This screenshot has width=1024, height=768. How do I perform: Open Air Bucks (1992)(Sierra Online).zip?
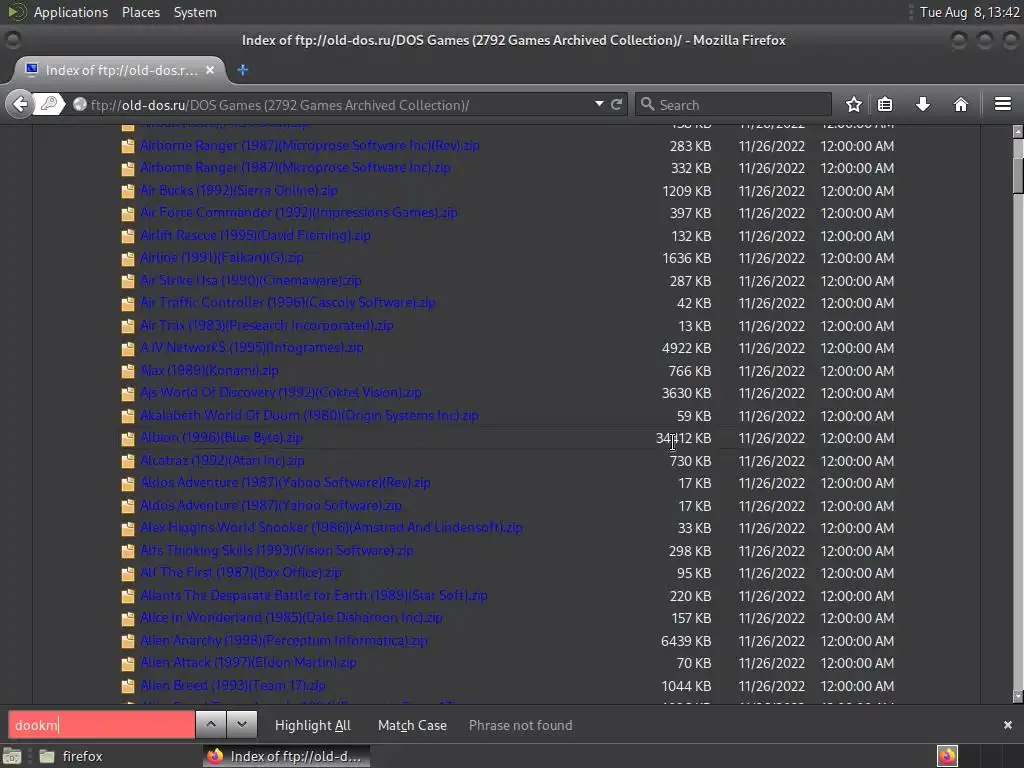[238, 191]
